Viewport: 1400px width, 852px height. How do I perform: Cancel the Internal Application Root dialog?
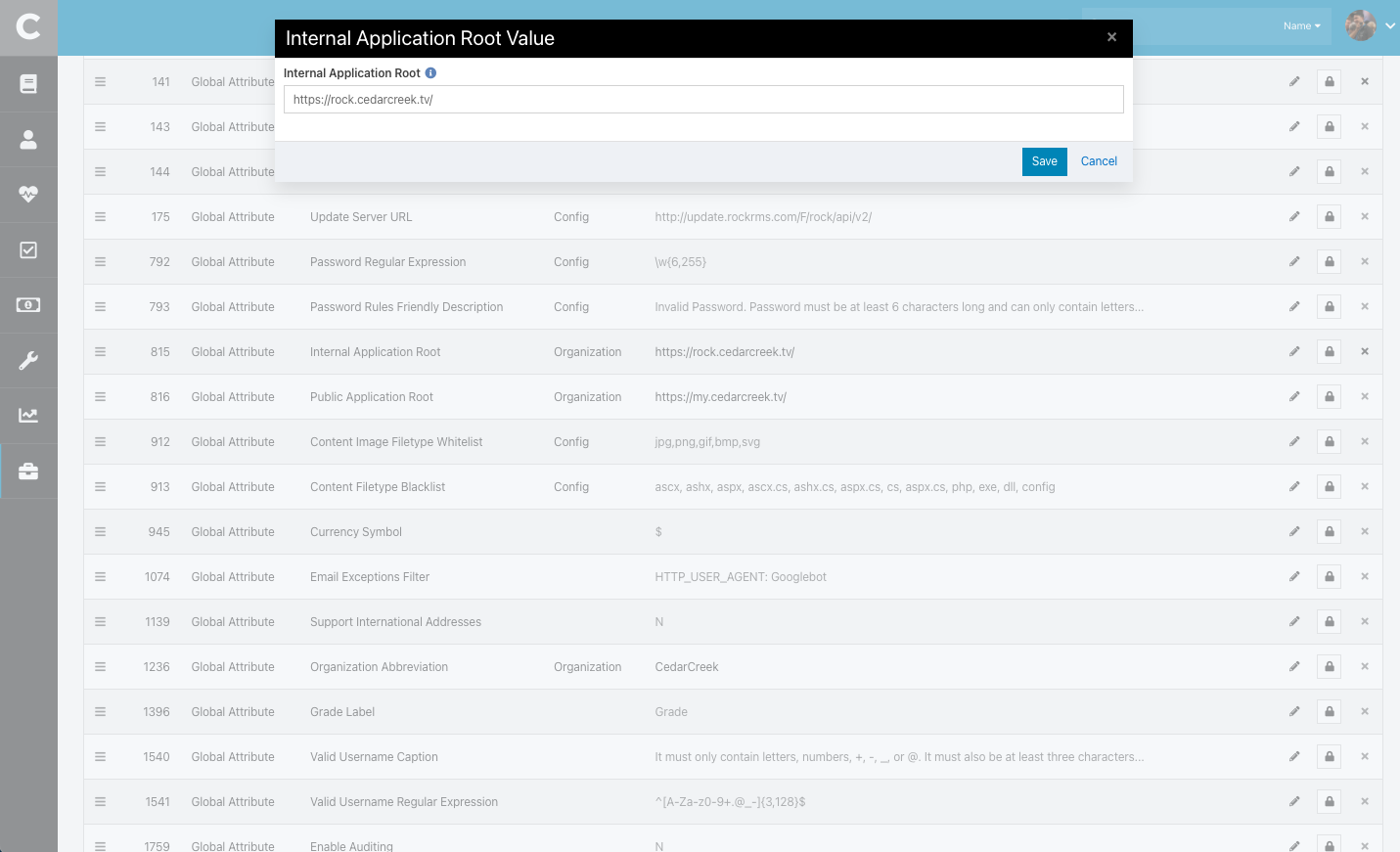click(1098, 161)
